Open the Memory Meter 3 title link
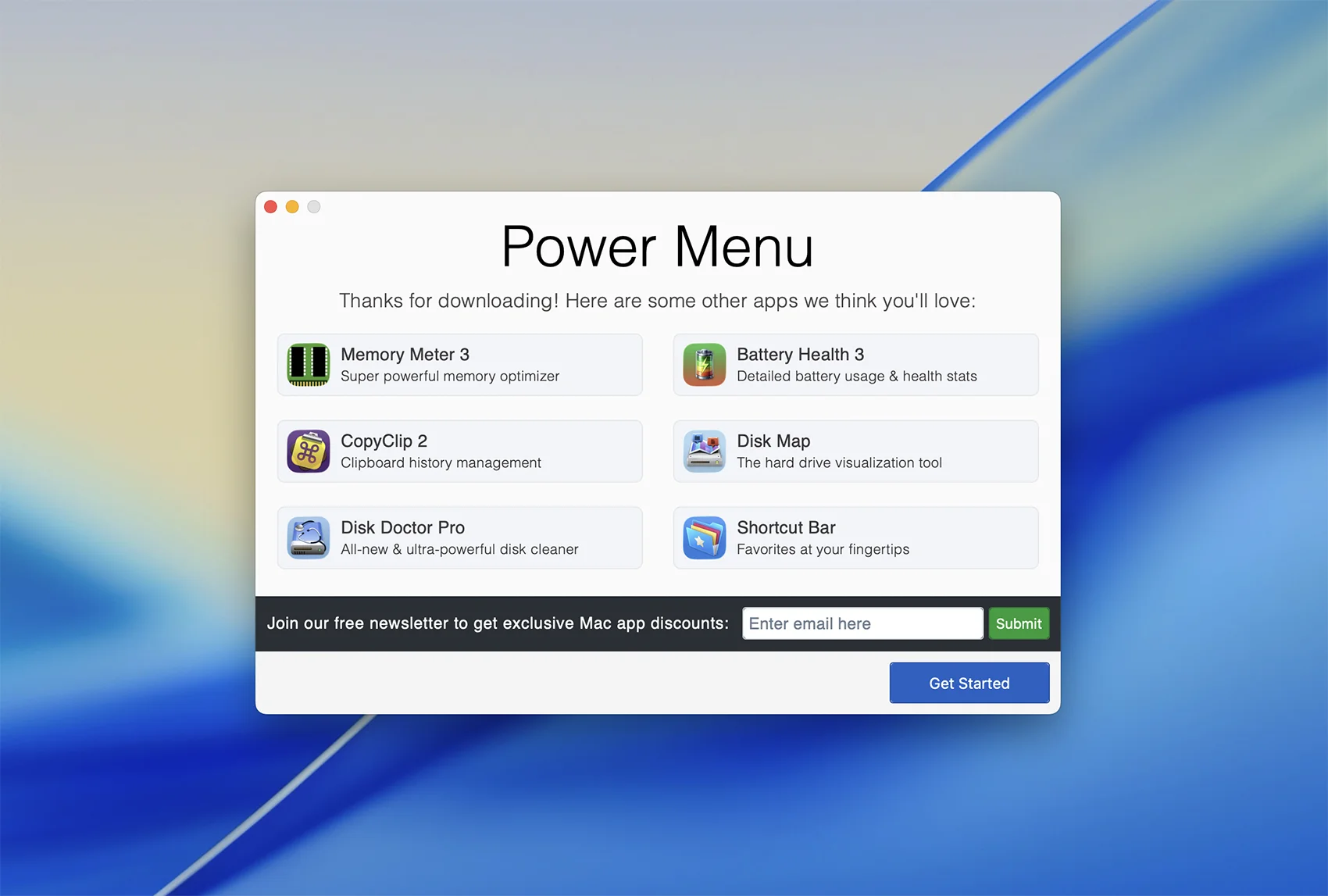 tap(405, 355)
